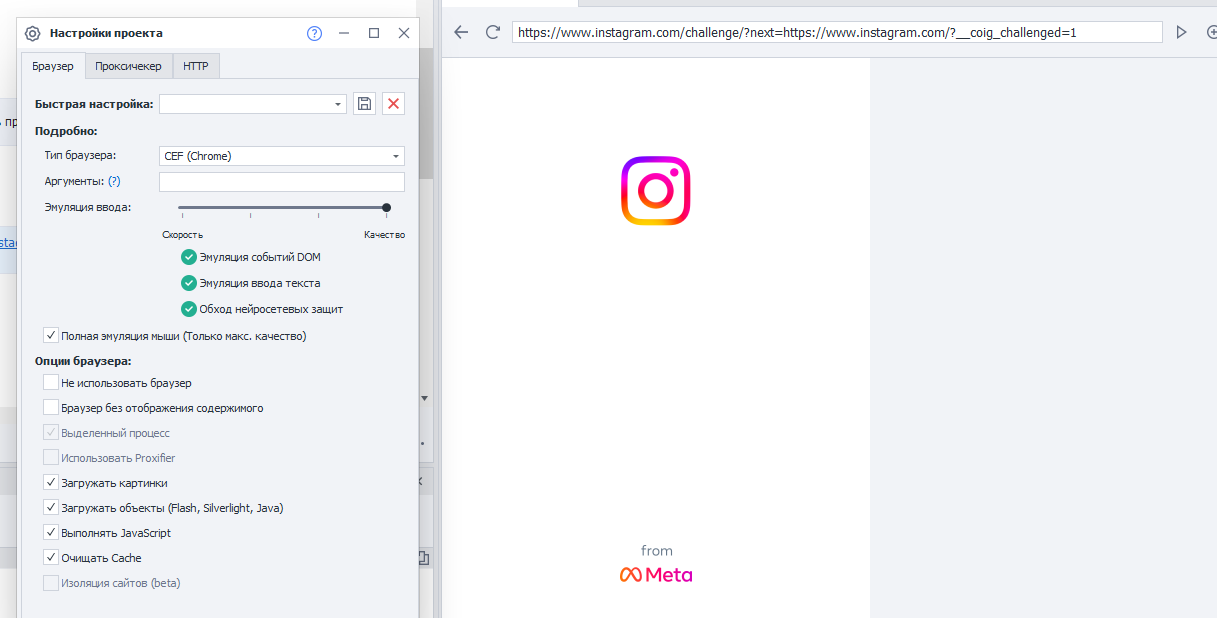Viewport: 1217px width, 618px height.
Task: Click the text input emulation indicator
Action: click(x=188, y=283)
